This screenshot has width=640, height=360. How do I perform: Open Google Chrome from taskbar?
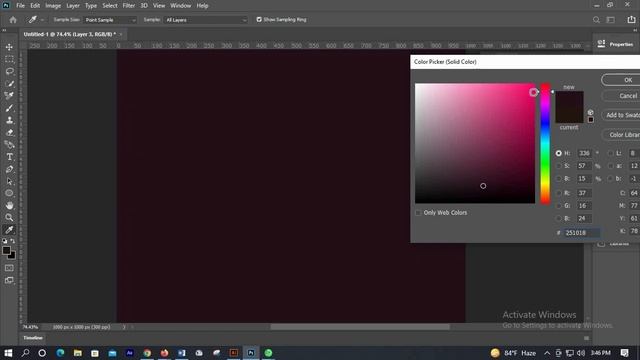147,353
